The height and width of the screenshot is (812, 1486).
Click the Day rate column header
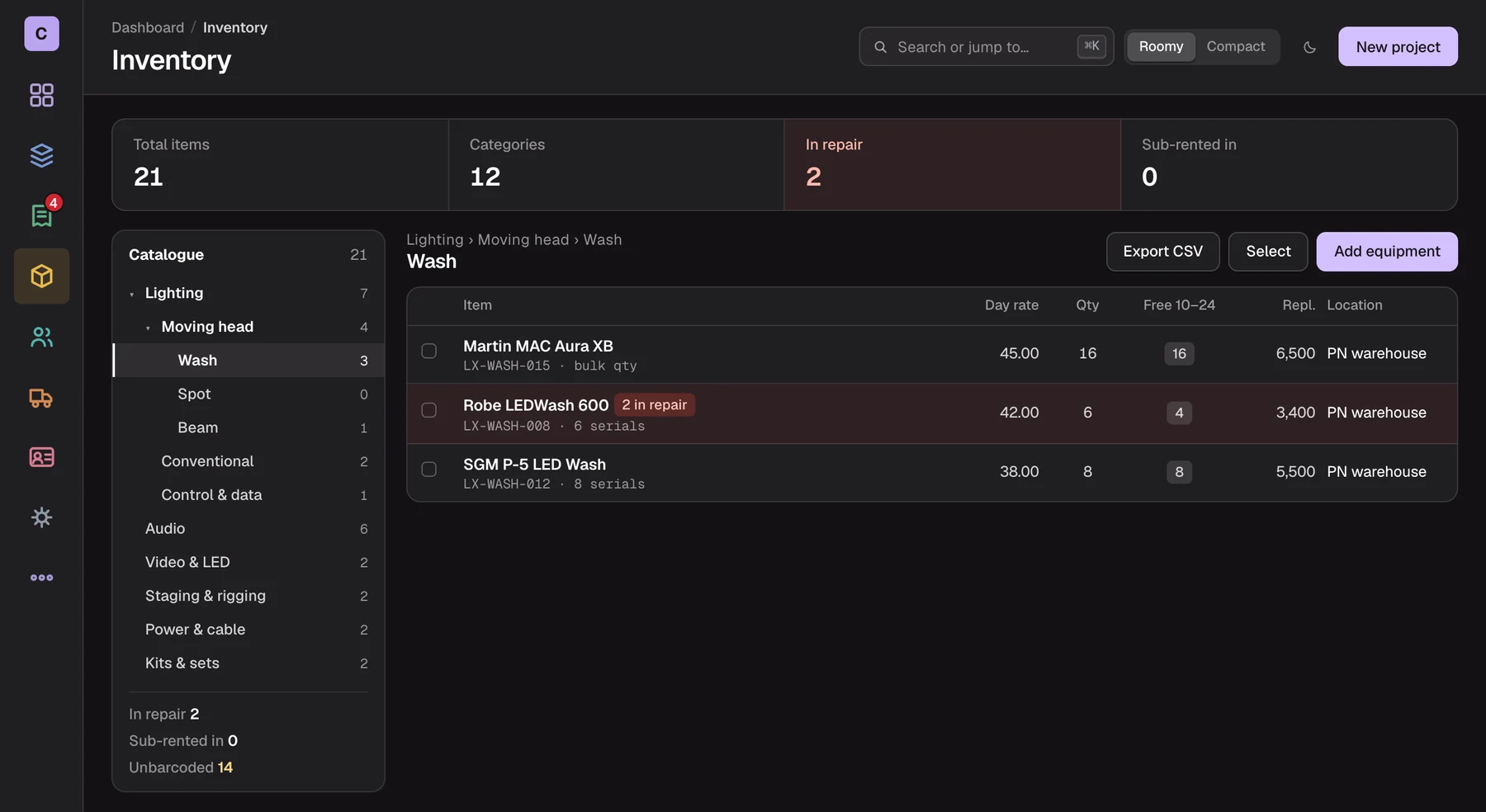tap(1011, 305)
